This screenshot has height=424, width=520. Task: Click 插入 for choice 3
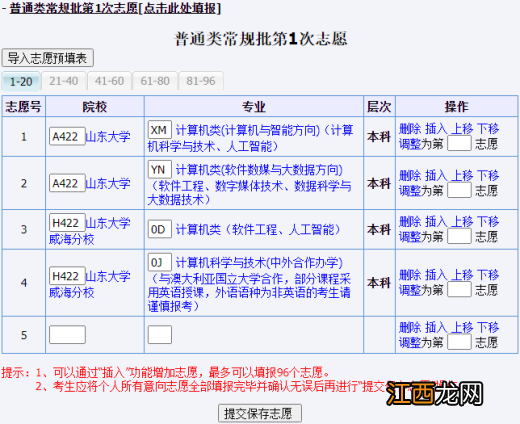click(436, 221)
